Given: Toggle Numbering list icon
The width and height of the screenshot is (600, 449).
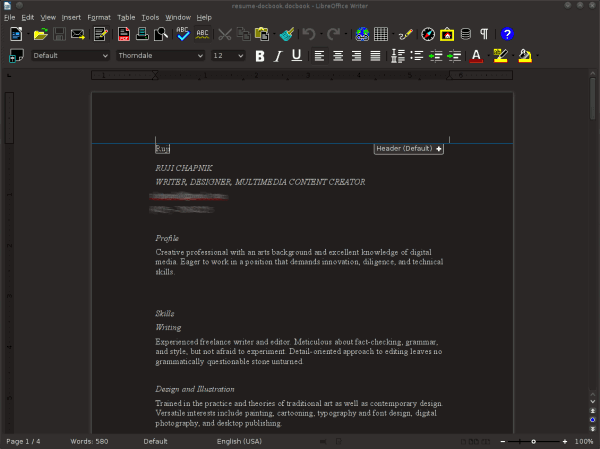Looking at the screenshot, I should click(x=398, y=56).
